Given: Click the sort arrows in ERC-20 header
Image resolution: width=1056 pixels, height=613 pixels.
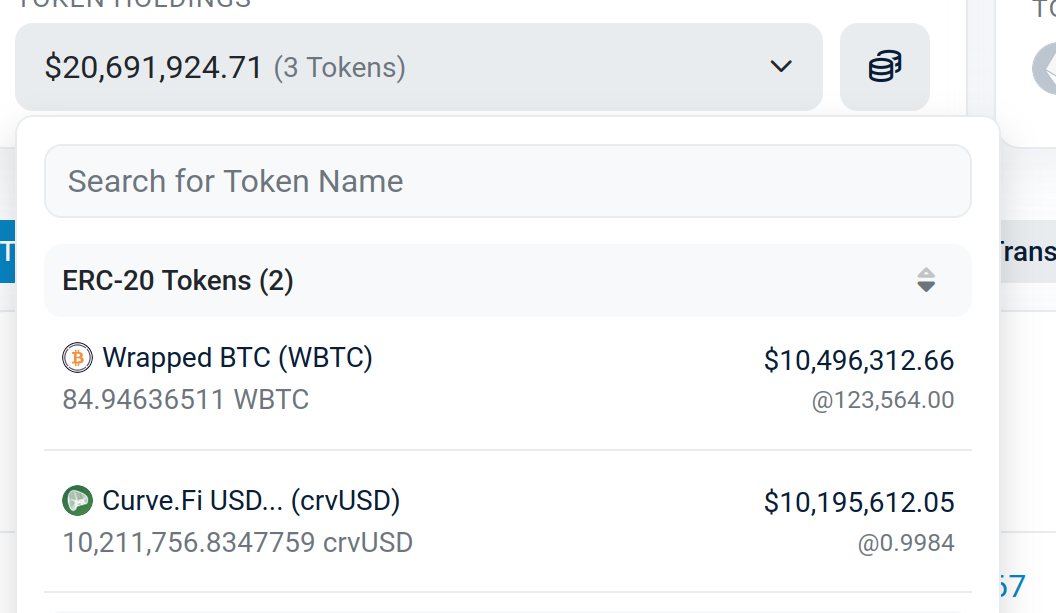Looking at the screenshot, I should (926, 280).
